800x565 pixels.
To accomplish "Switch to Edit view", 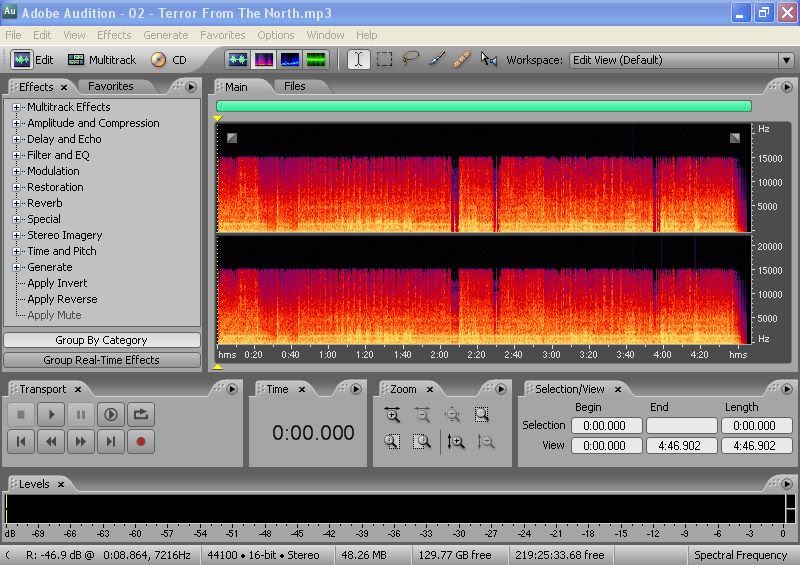I will coord(33,60).
